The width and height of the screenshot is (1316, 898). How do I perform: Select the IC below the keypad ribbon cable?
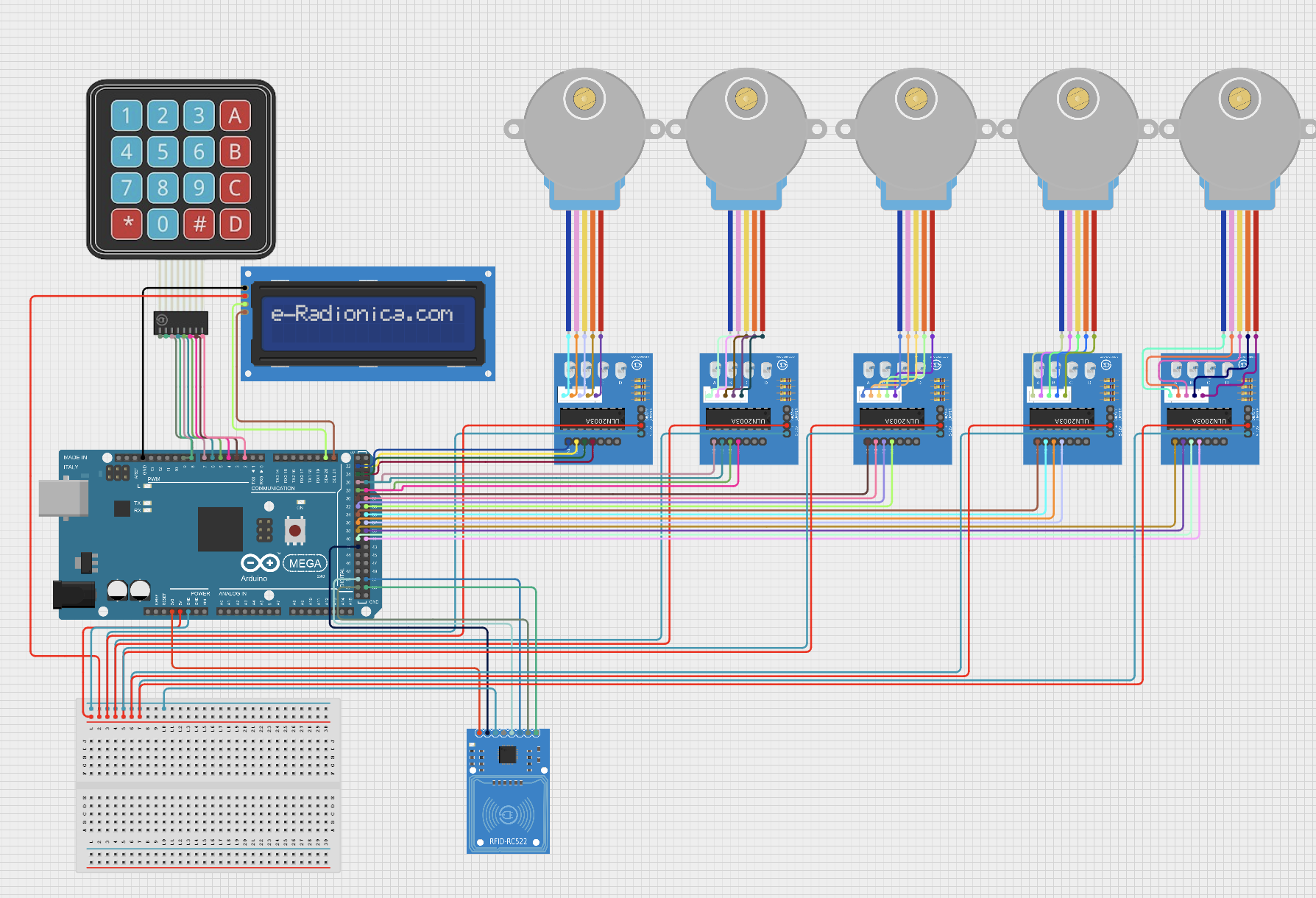tap(181, 322)
